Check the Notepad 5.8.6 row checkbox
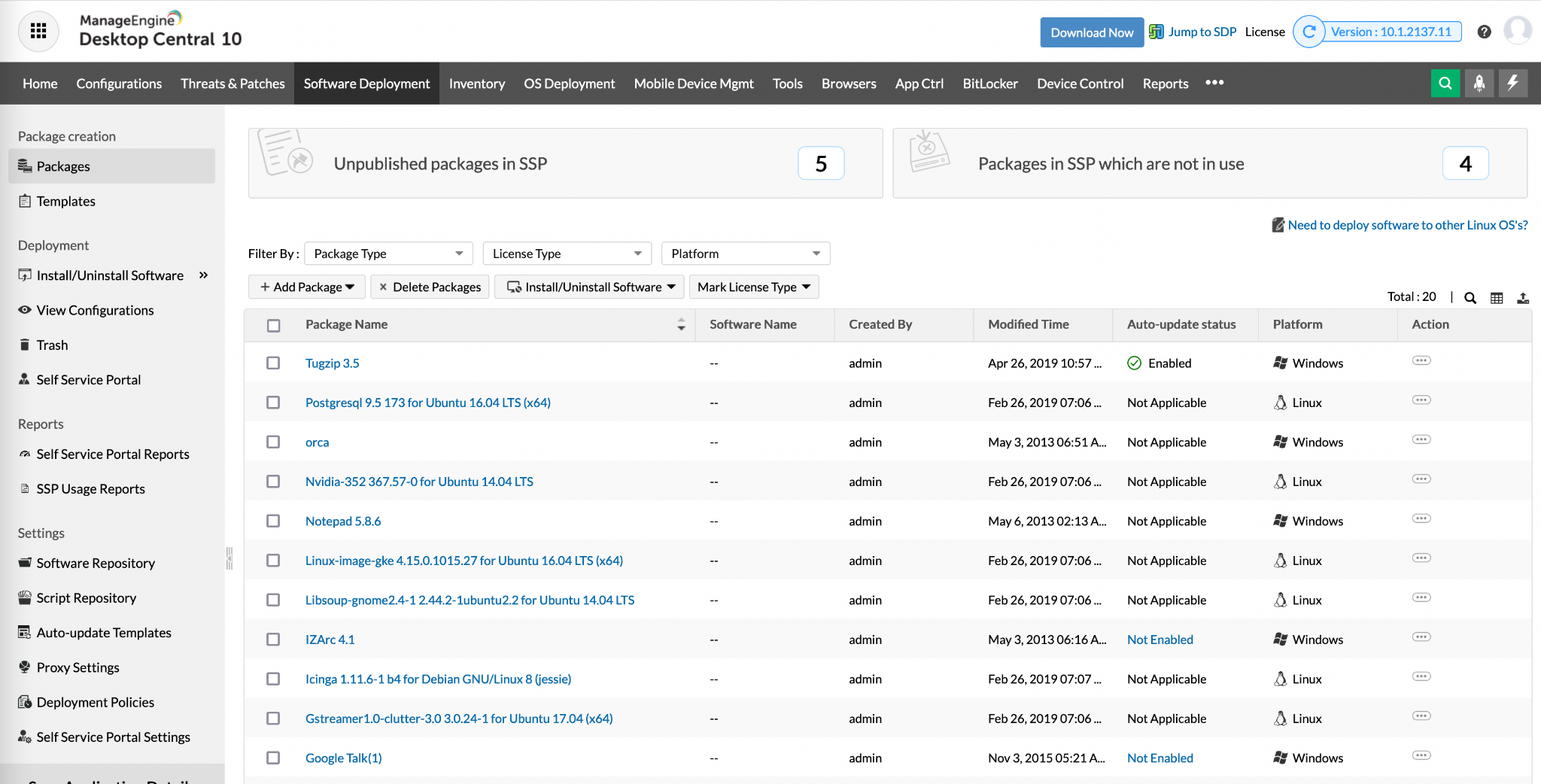Viewport: 1541px width, 784px height. [273, 521]
